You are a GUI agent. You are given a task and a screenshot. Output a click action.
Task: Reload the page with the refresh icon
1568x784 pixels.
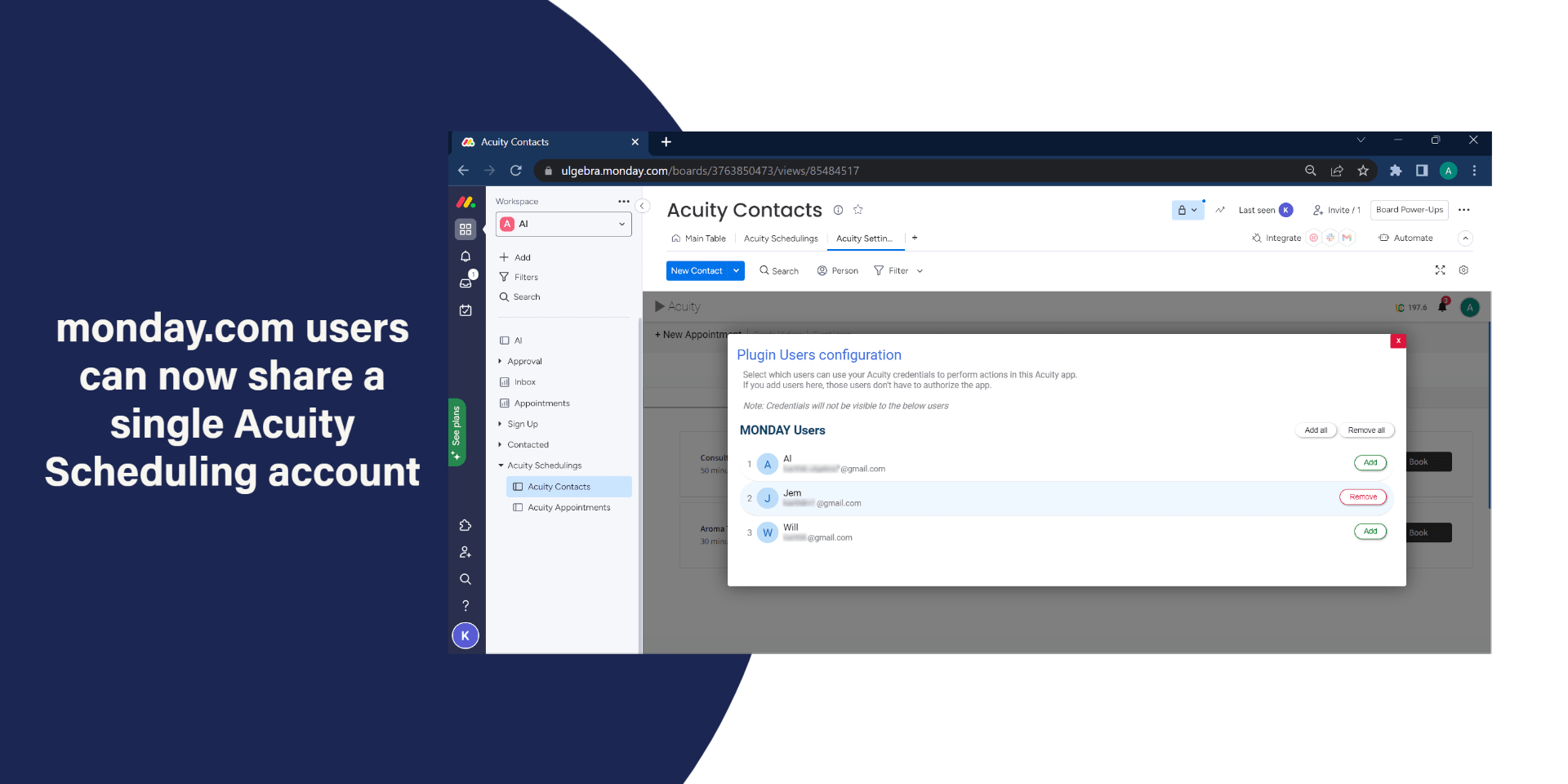[x=516, y=171]
